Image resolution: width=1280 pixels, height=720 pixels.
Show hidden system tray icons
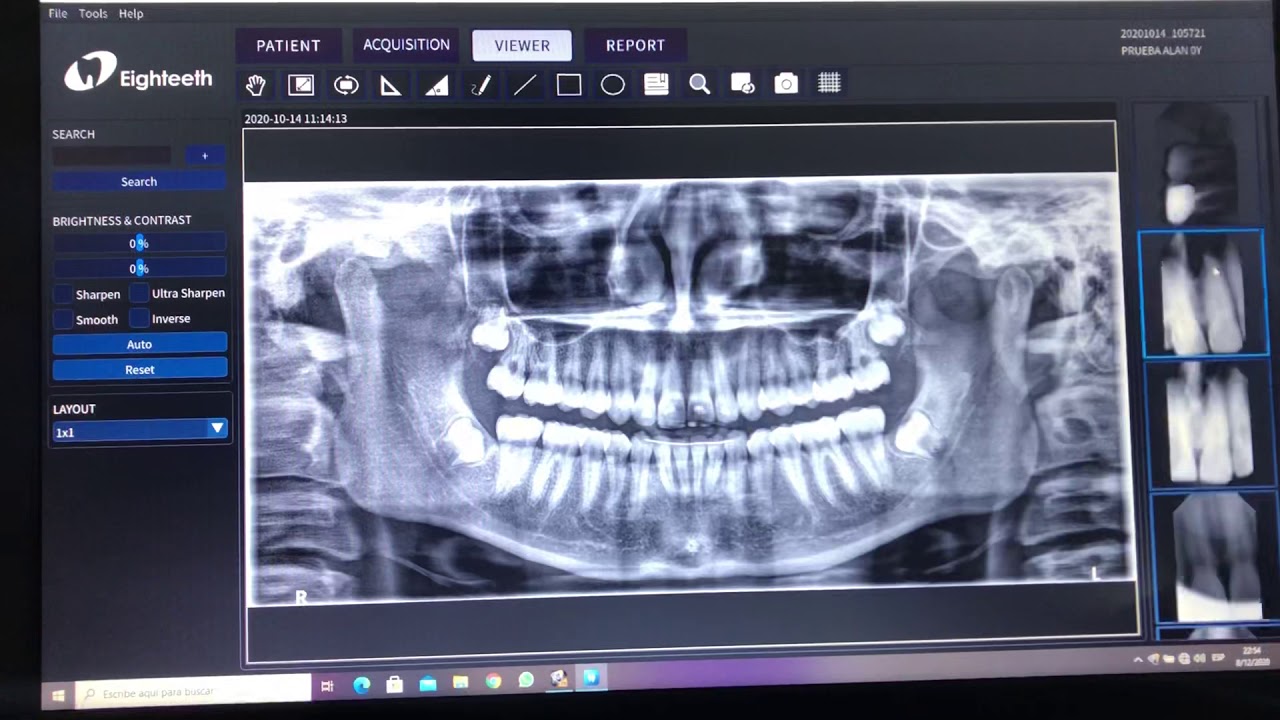[1138, 660]
